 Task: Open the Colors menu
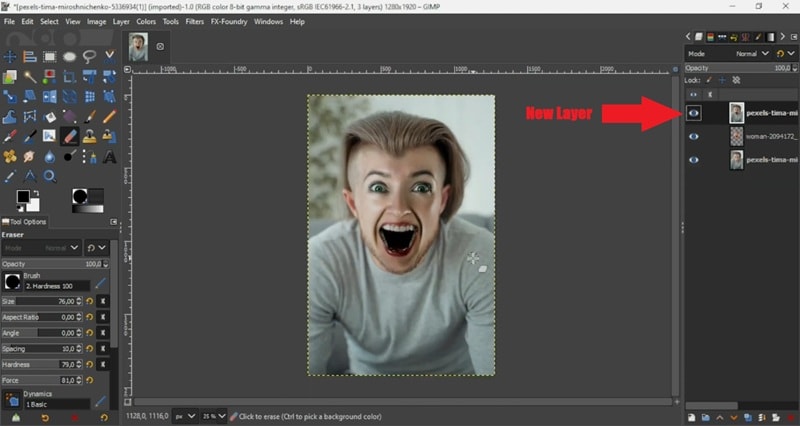point(146,21)
